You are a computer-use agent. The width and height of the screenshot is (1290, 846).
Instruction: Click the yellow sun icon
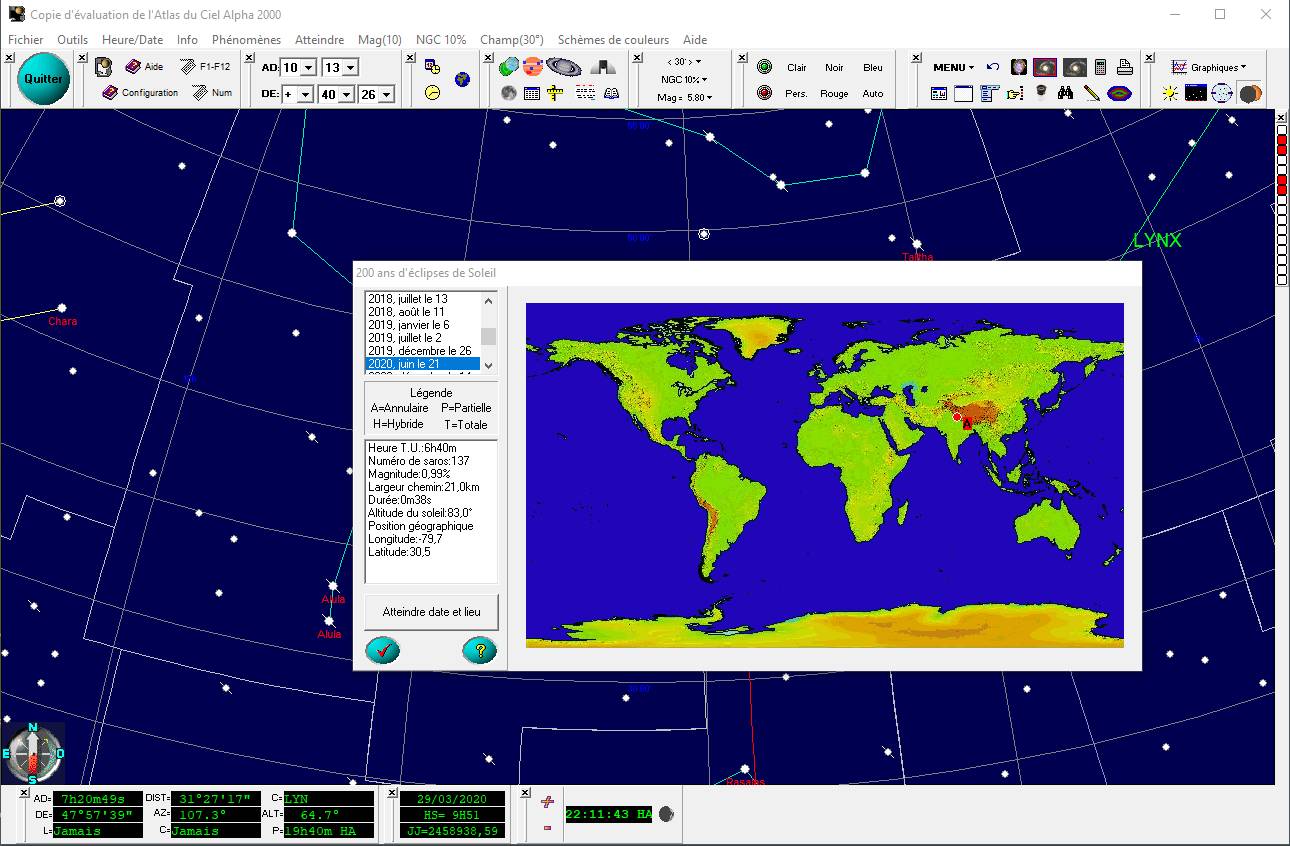1170,94
